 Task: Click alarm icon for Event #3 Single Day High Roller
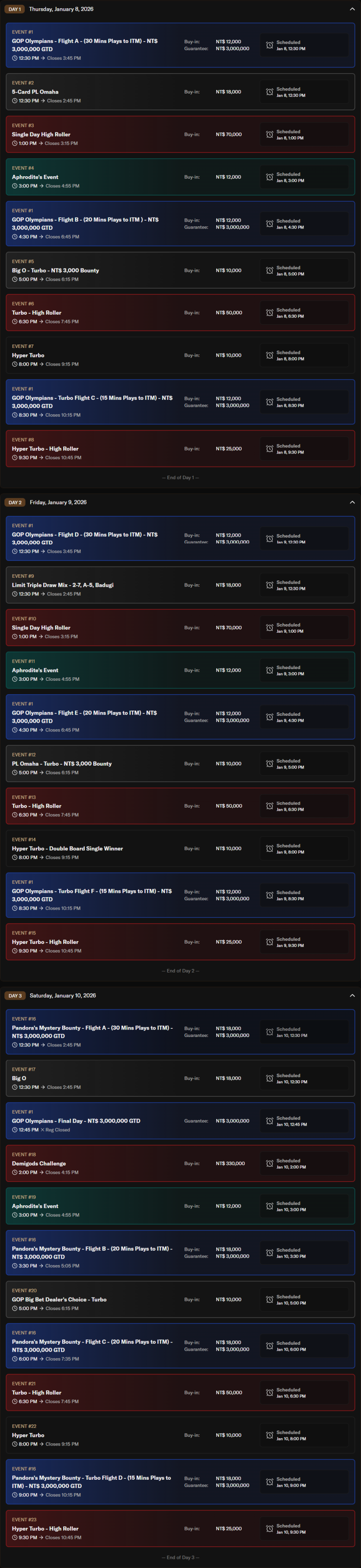(269, 135)
